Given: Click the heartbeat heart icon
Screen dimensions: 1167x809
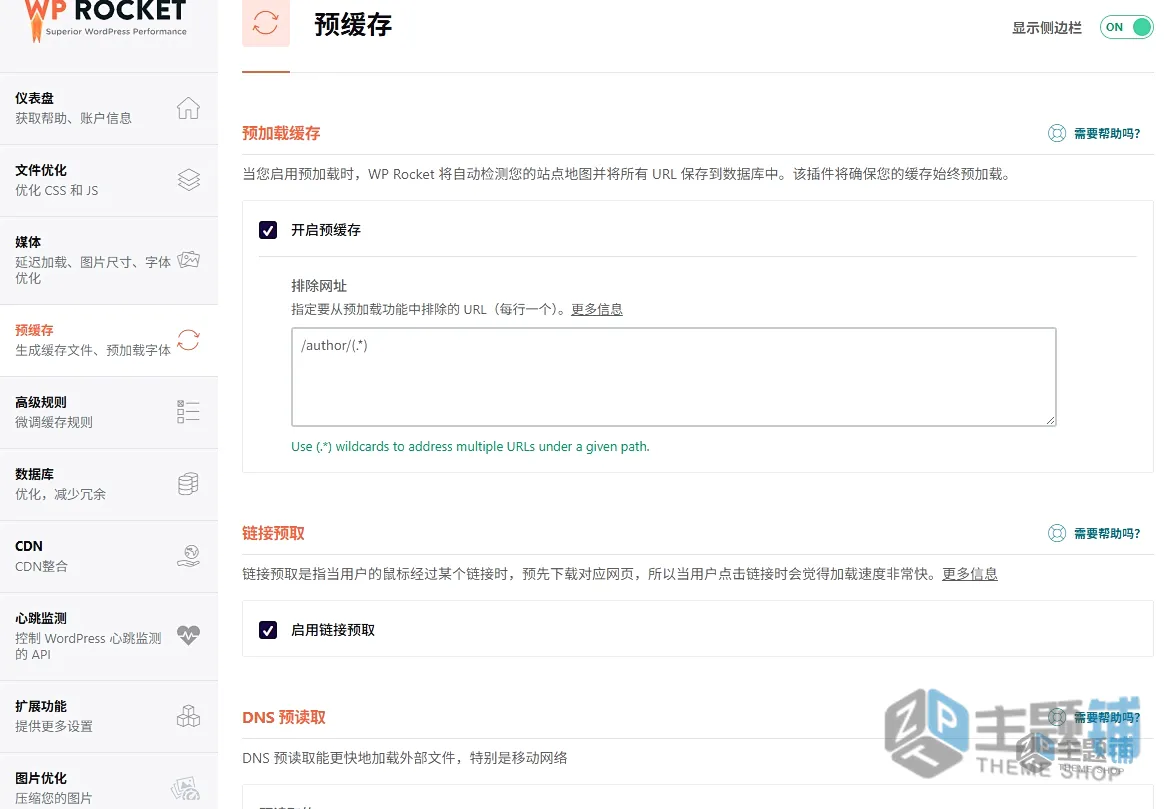Looking at the screenshot, I should click(188, 636).
